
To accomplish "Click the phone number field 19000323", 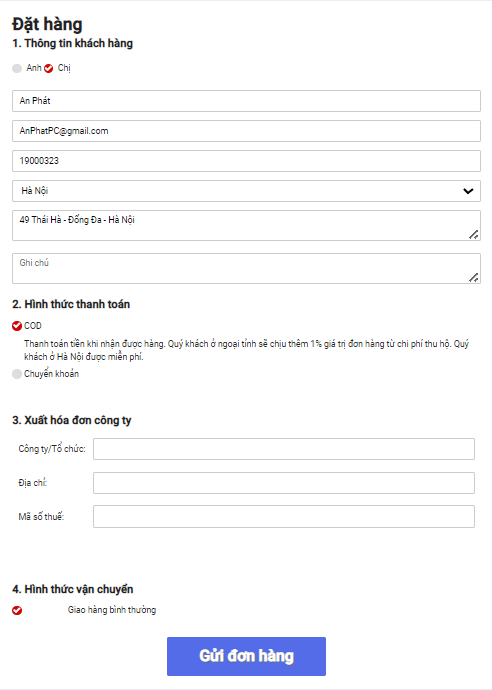I will tap(246, 161).
